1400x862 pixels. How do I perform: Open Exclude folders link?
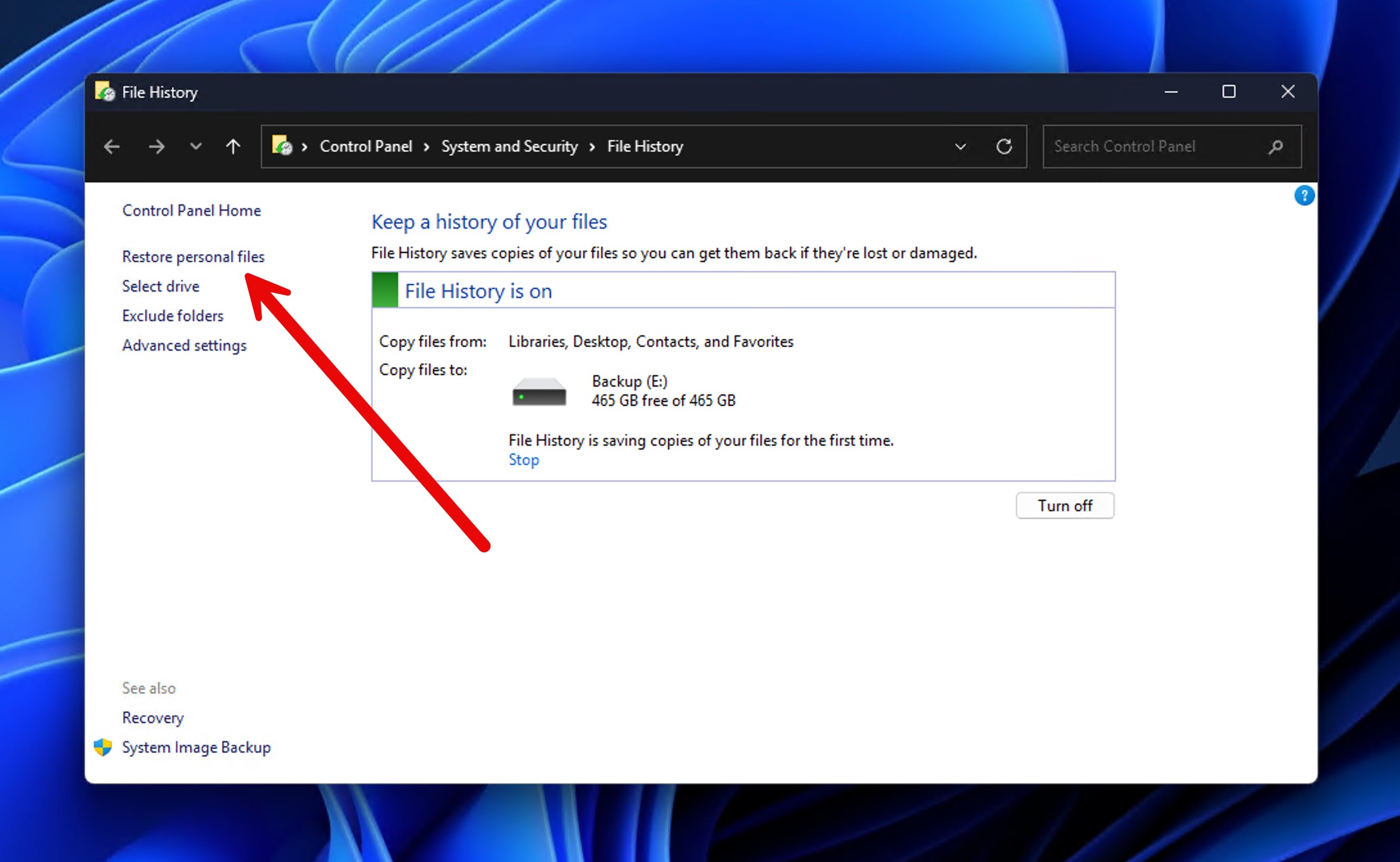click(173, 315)
